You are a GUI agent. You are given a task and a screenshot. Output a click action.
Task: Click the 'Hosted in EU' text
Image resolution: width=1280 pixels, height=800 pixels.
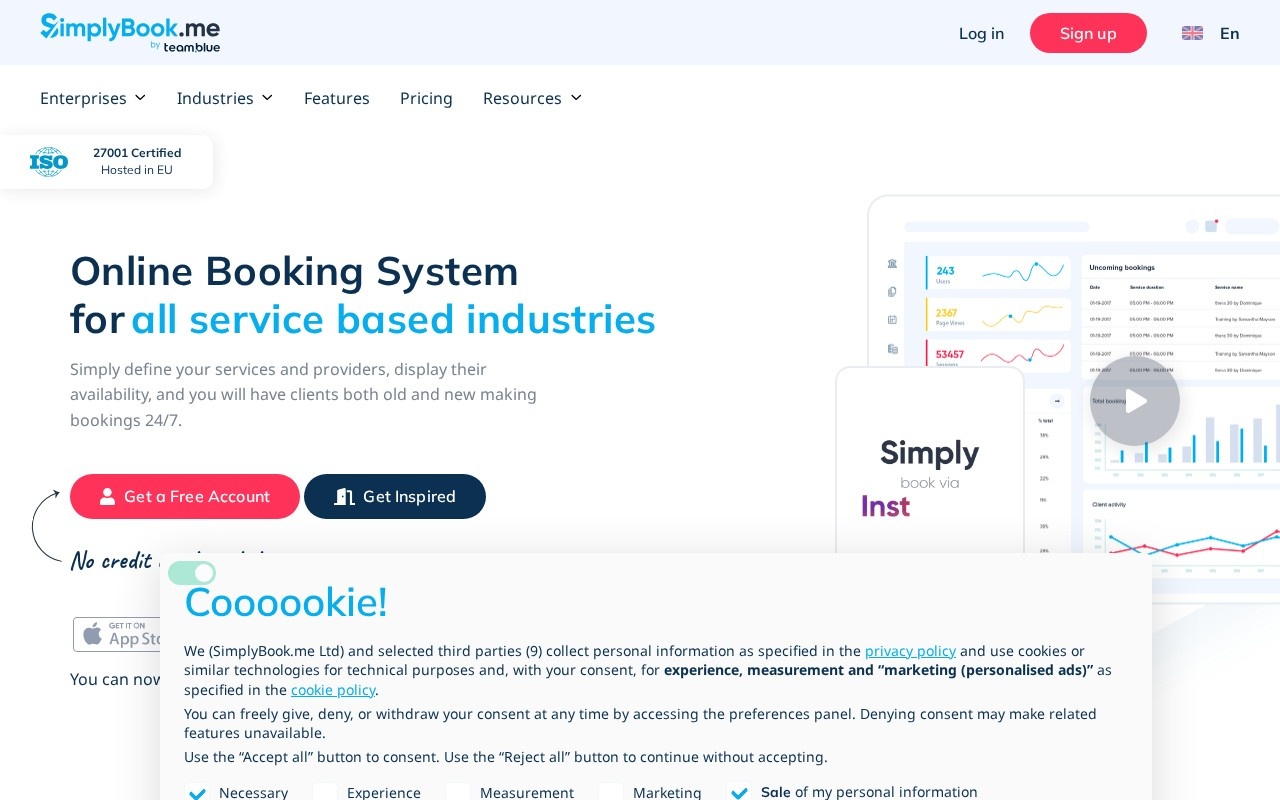[137, 170]
